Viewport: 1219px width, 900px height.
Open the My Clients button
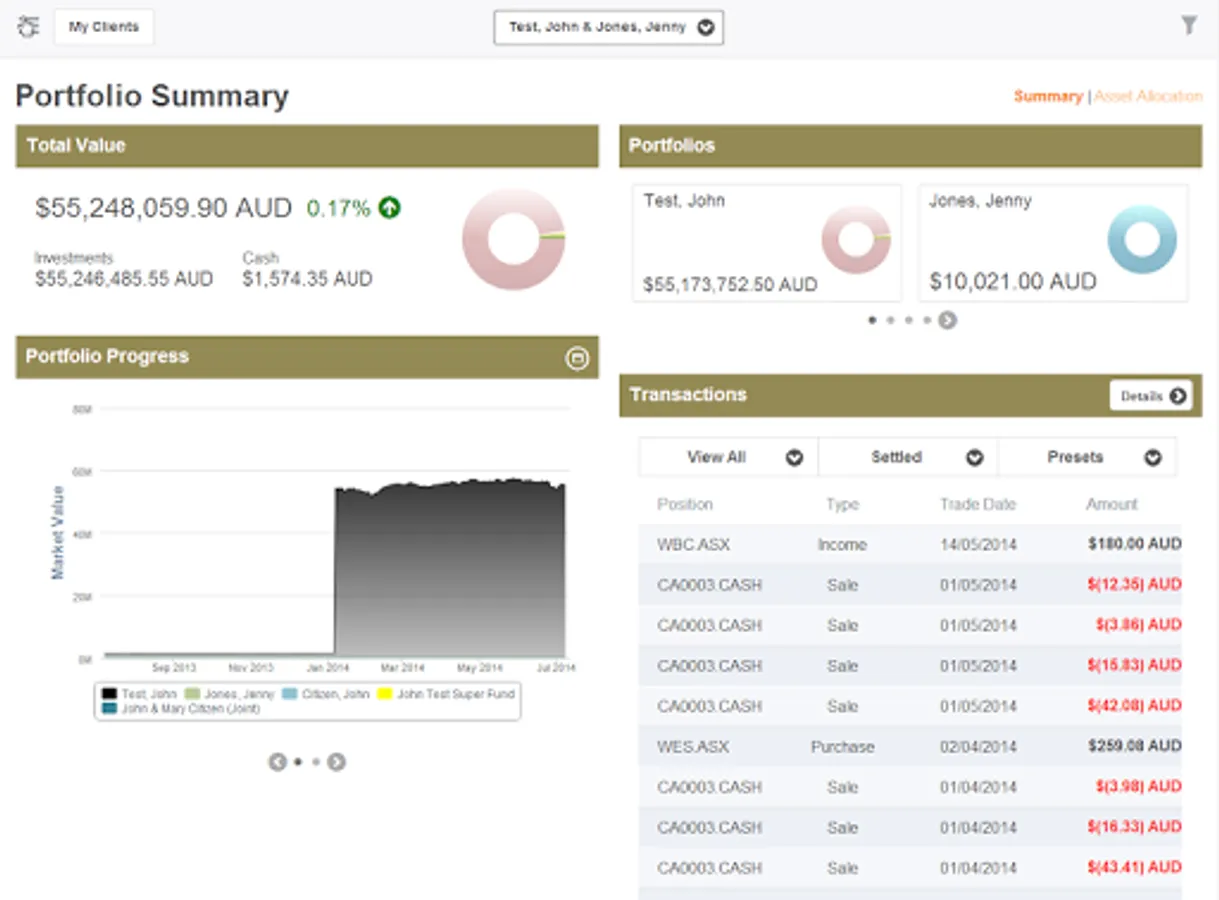click(104, 27)
